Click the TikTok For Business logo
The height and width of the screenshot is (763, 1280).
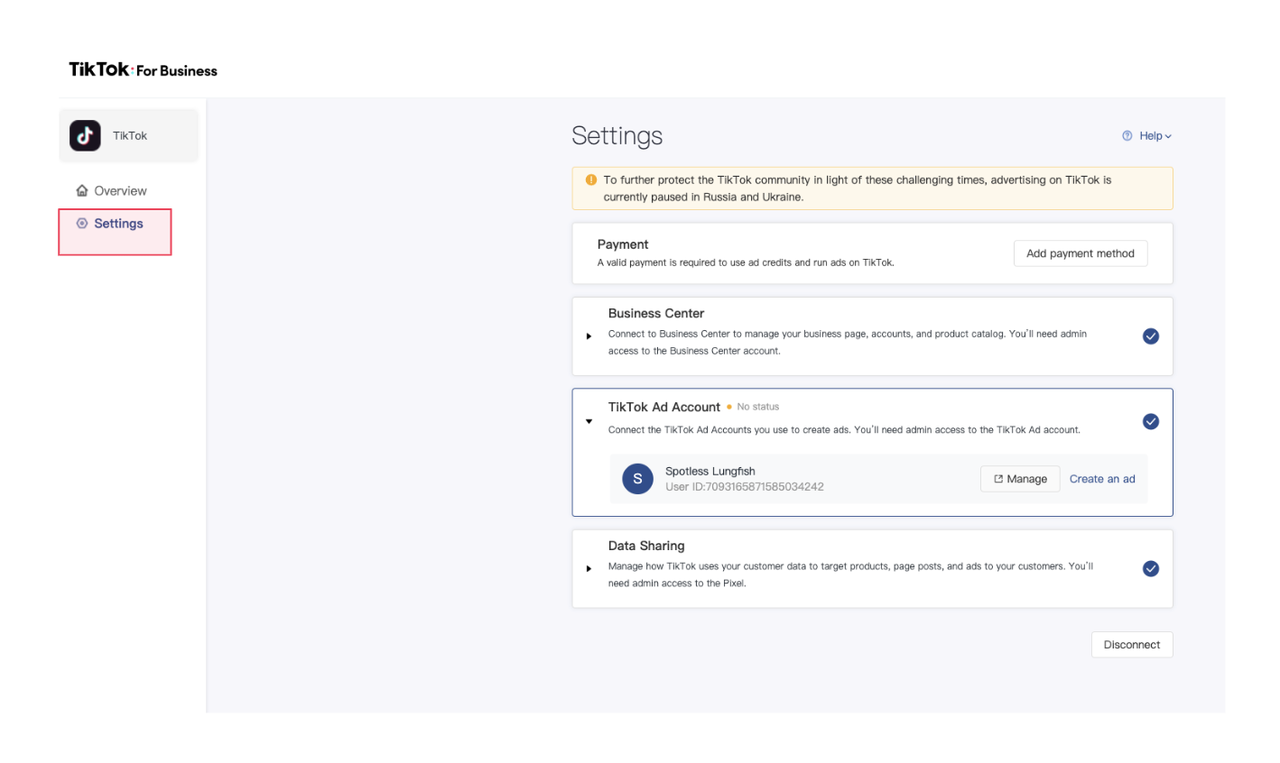143,70
